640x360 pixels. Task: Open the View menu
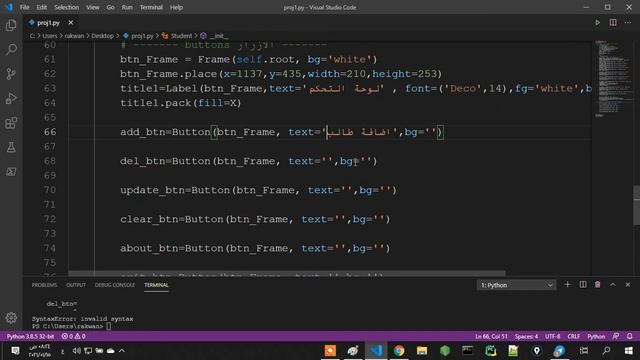(93, 7)
